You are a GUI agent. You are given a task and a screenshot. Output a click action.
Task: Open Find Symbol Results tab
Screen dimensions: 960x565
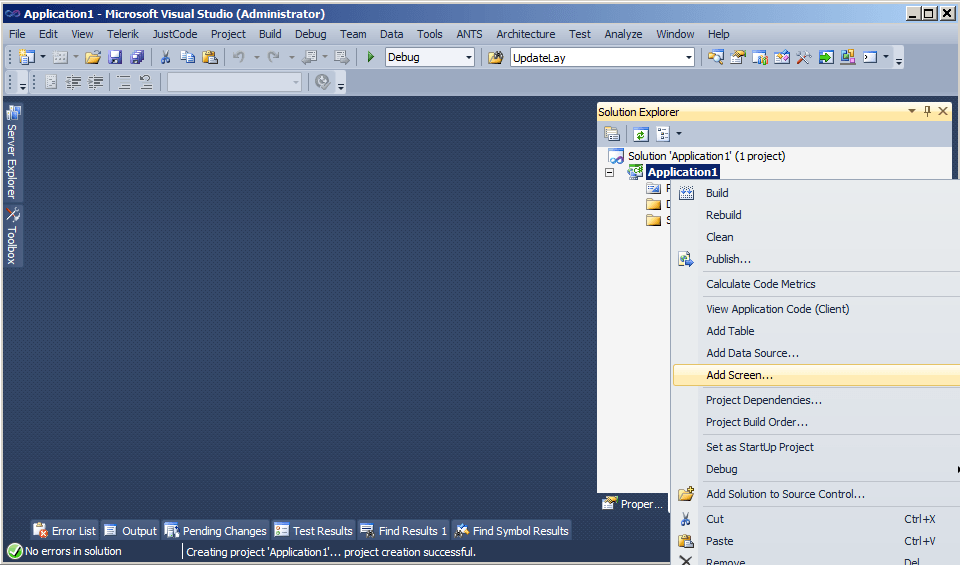point(511,531)
